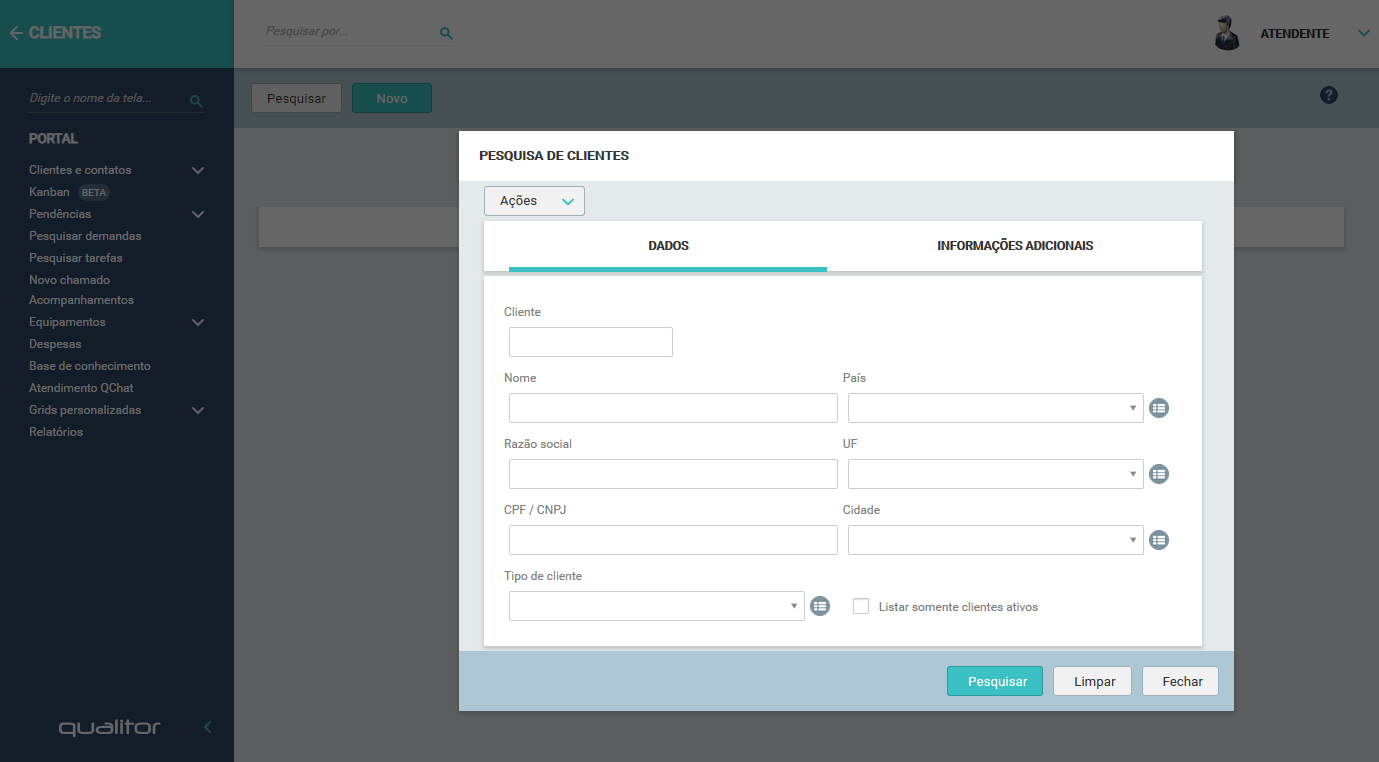The image size is (1379, 762).
Task: Click the back arrow beside CLIENTES
Action: click(15, 33)
